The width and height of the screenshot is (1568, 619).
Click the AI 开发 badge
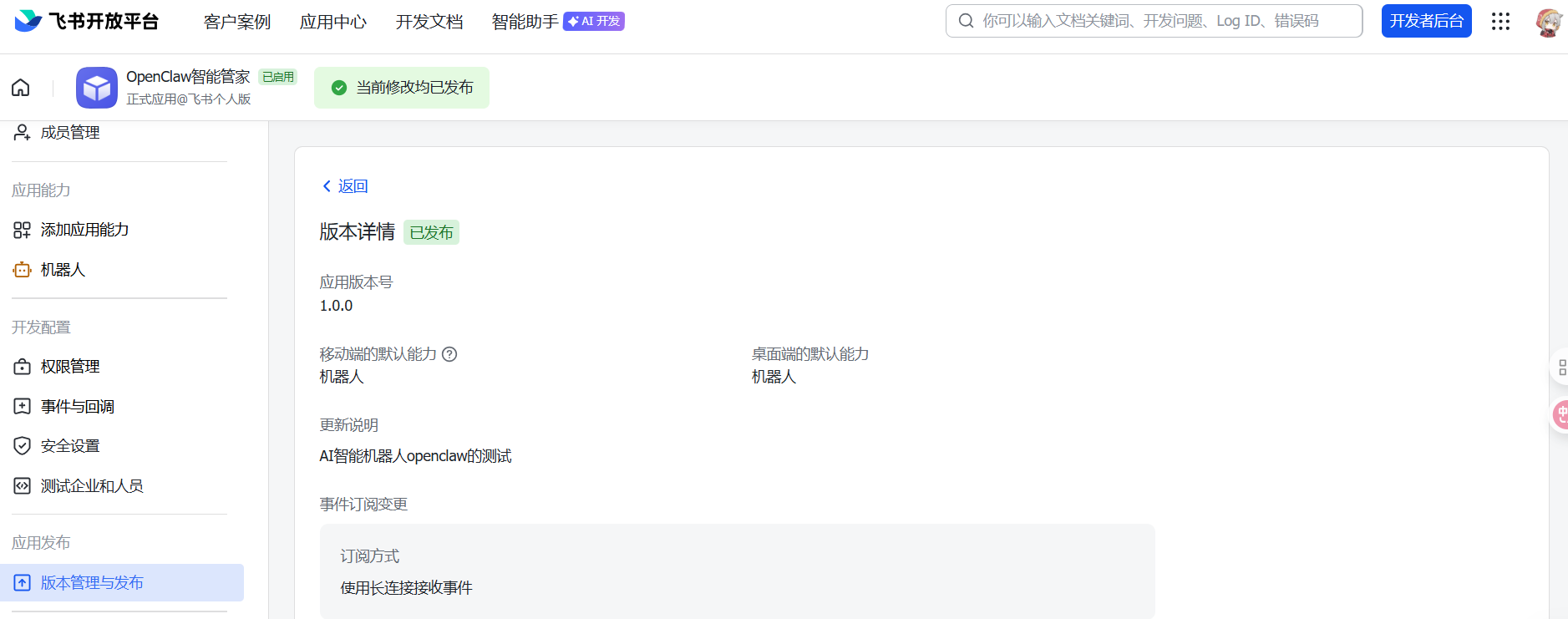point(594,21)
